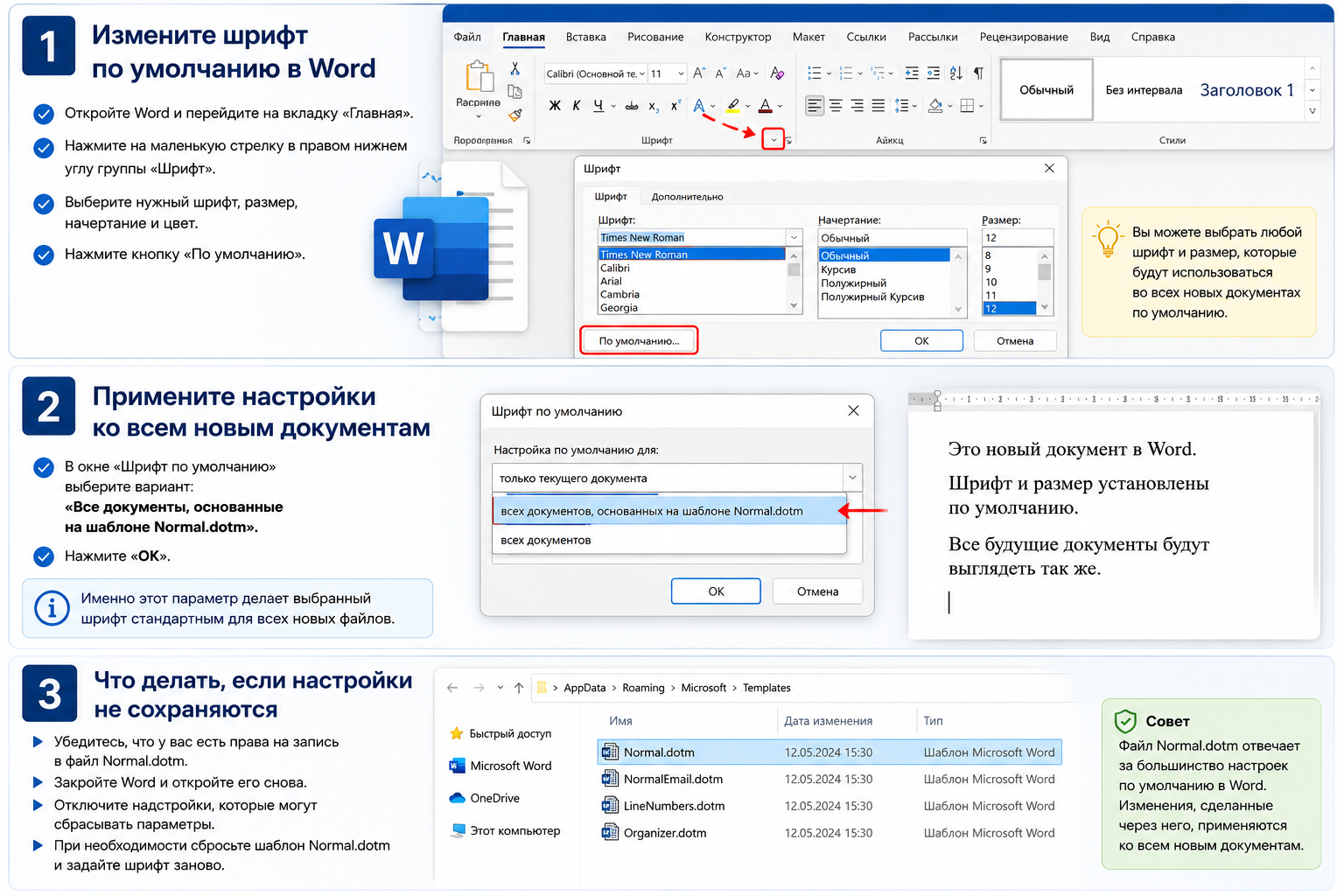Image resolution: width=1344 pixels, height=896 pixels.
Task: Open the font size 11 dropdown in ribbon
Action: 681,73
